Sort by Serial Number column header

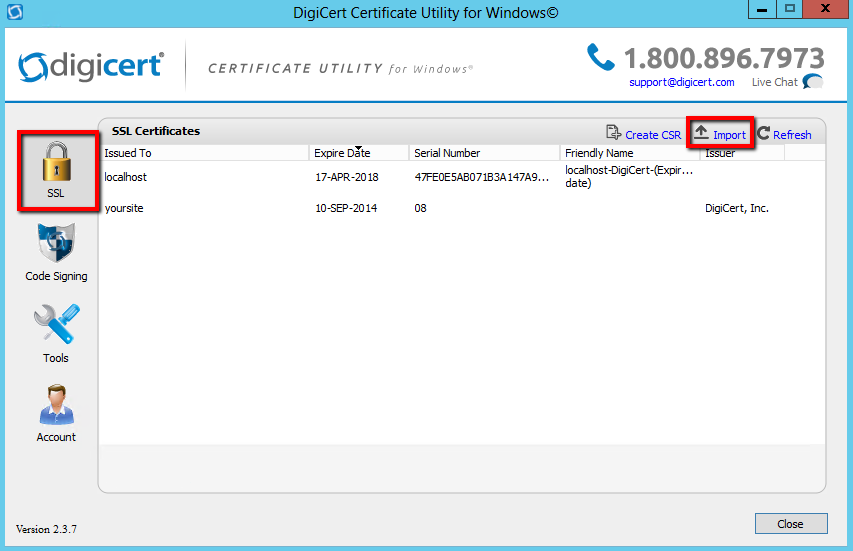pos(484,153)
